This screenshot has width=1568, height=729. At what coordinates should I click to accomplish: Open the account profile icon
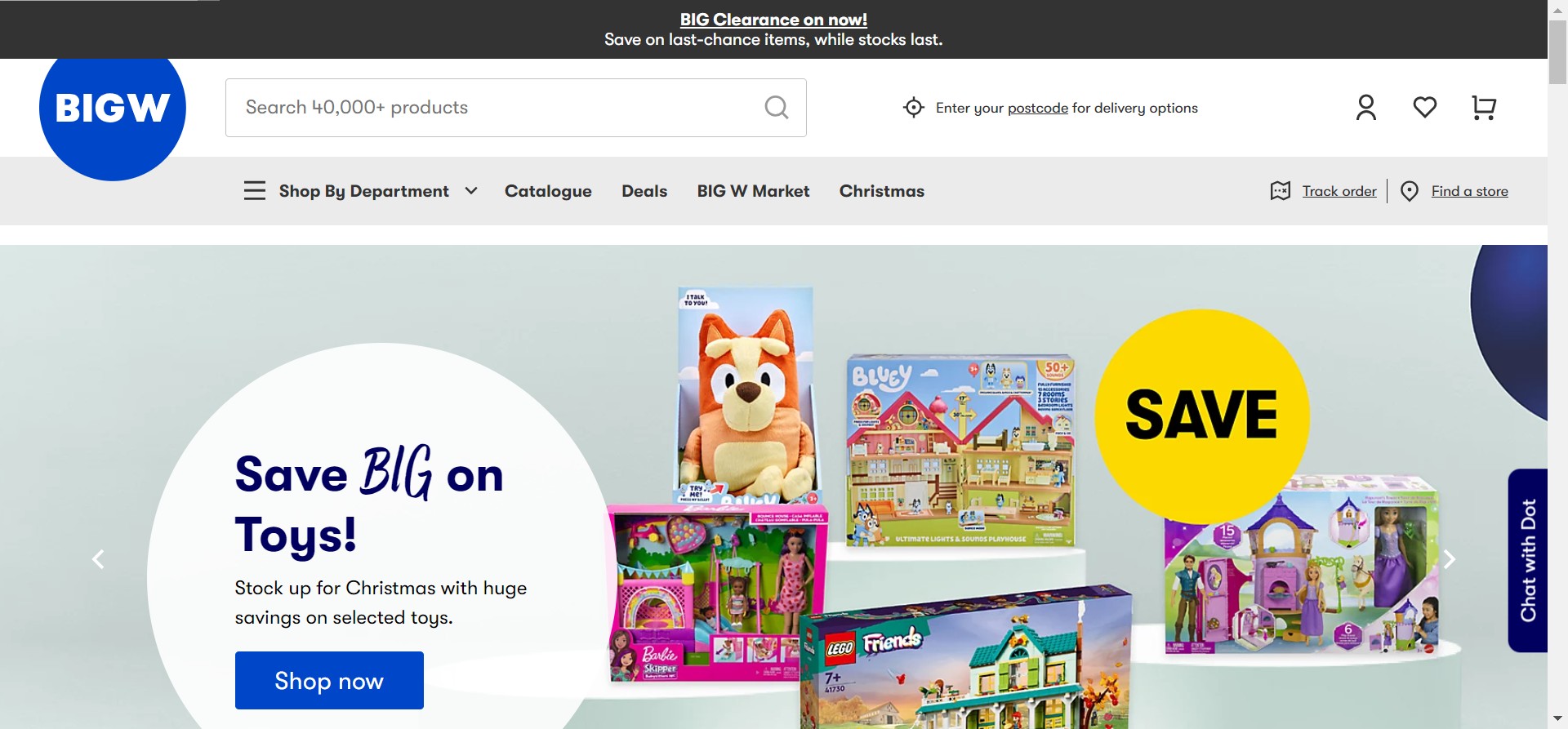(x=1366, y=107)
